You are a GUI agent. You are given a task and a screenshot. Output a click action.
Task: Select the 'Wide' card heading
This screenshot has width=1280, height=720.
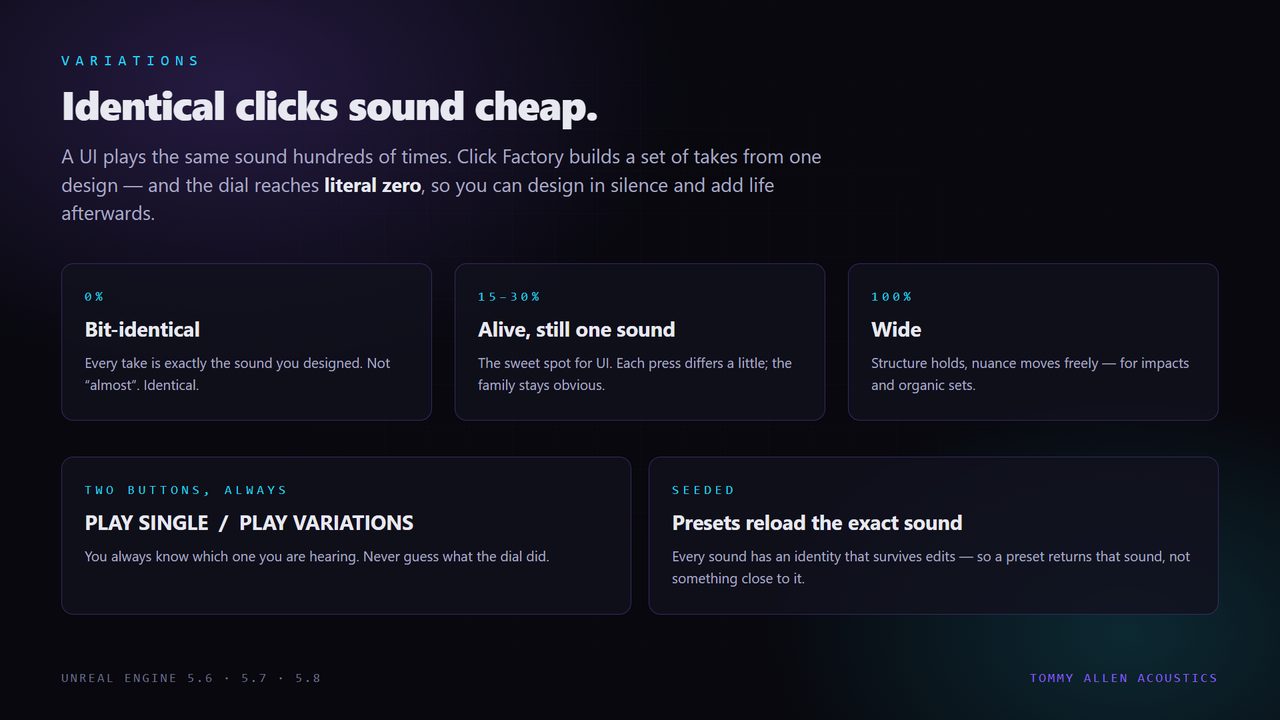coord(896,329)
